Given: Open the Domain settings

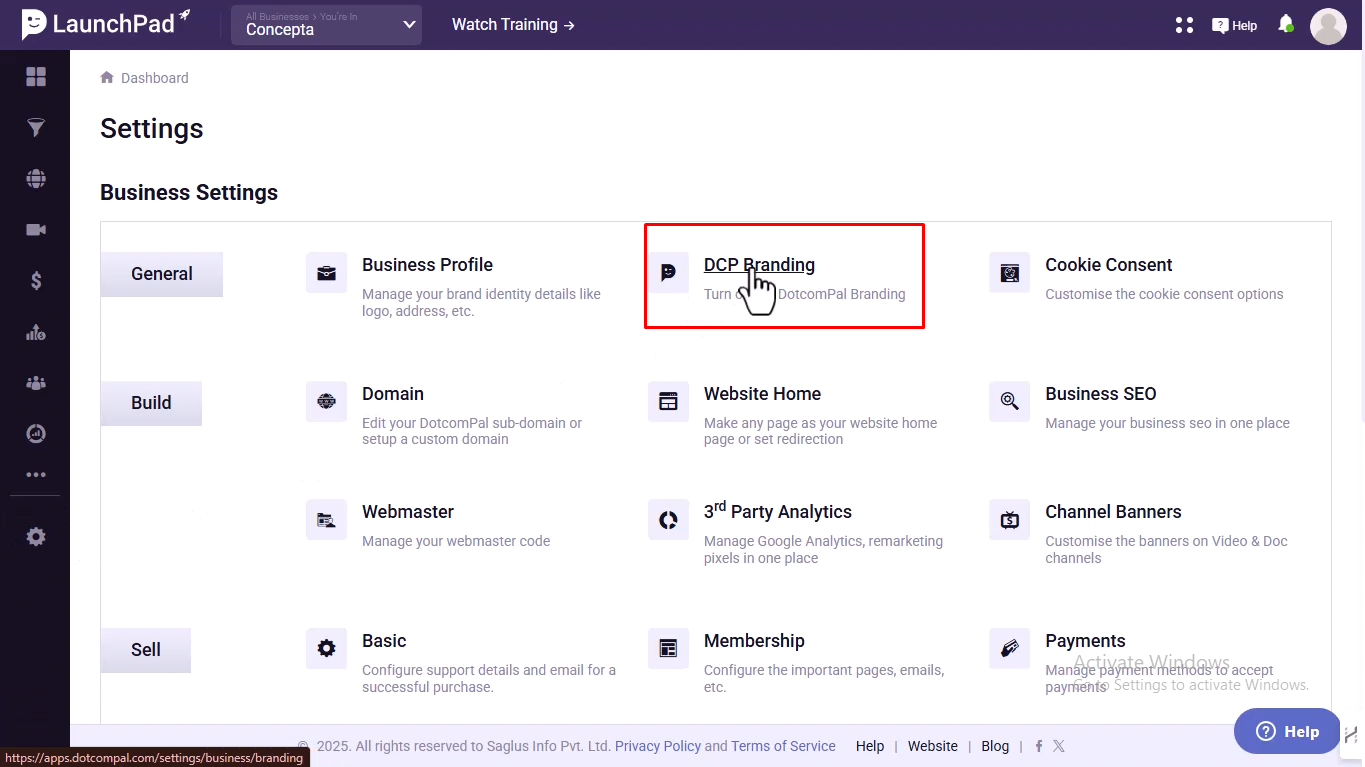Looking at the screenshot, I should (x=393, y=394).
